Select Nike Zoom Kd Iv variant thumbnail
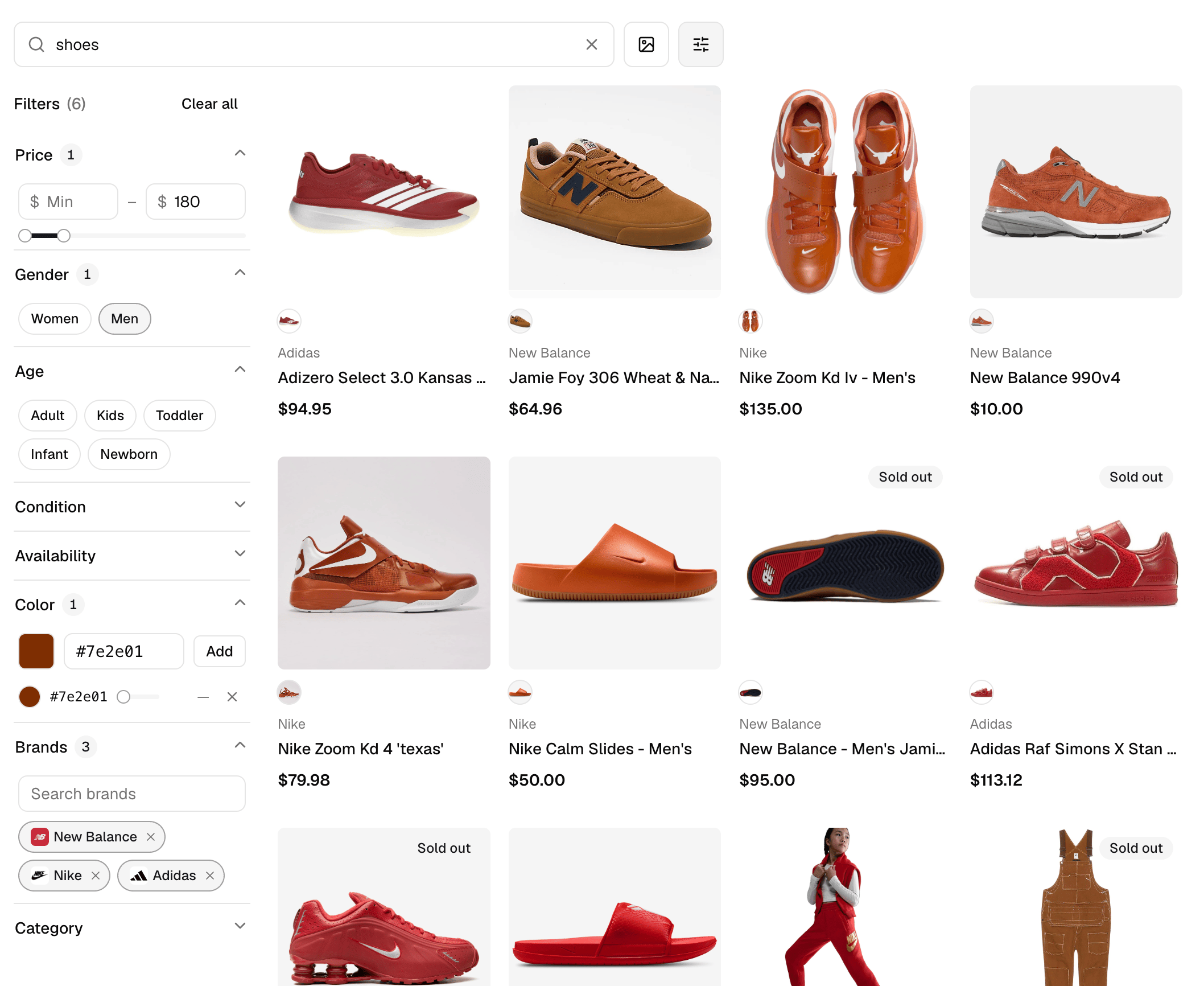 (751, 321)
